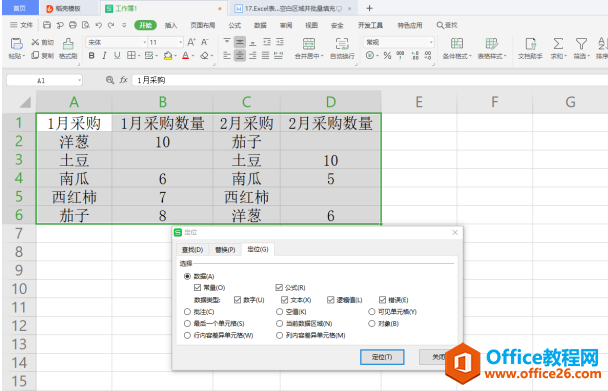608x391 pixels.
Task: Expand the Name Box dropdown arrow
Action: 79,80
